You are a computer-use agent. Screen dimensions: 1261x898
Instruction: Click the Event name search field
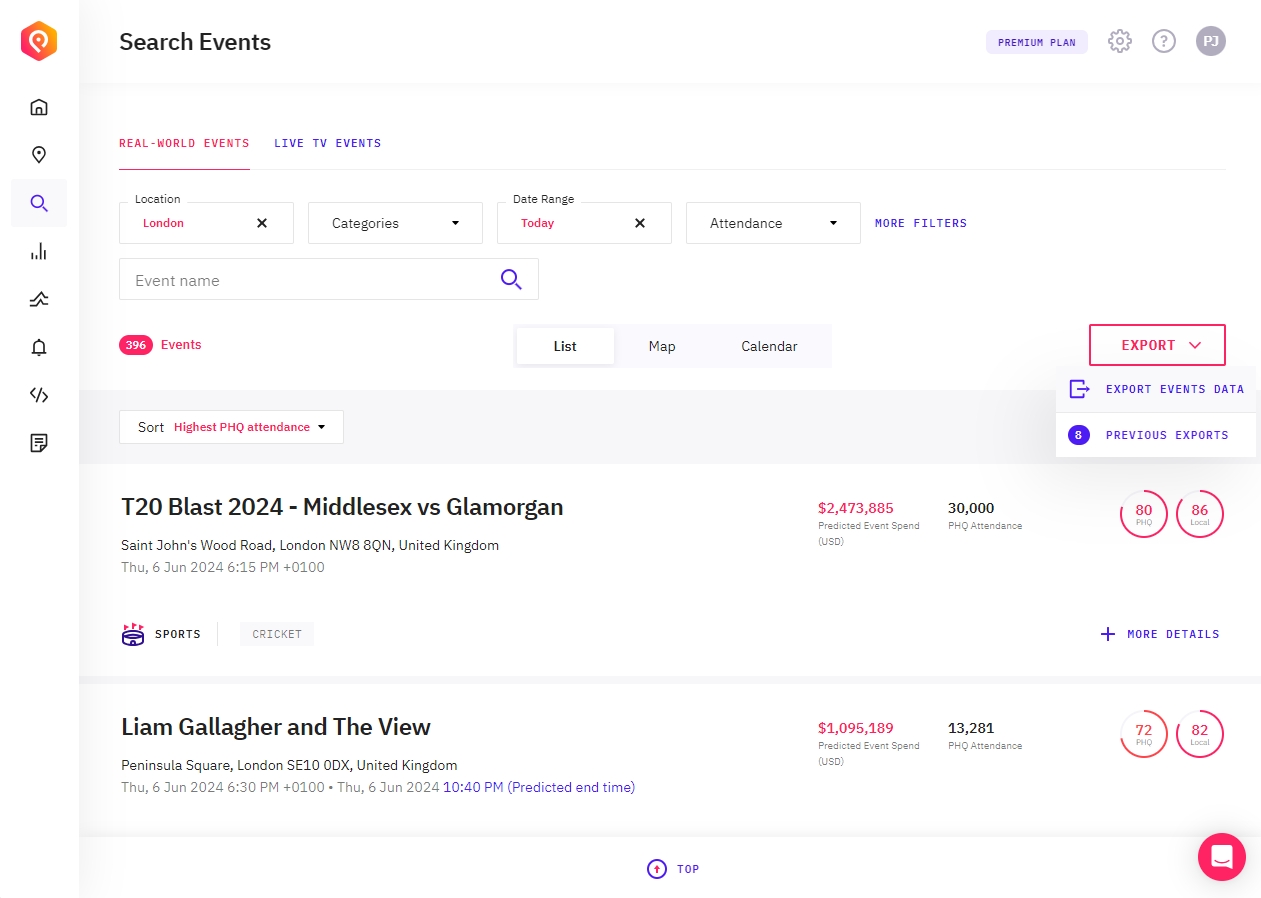pos(310,280)
